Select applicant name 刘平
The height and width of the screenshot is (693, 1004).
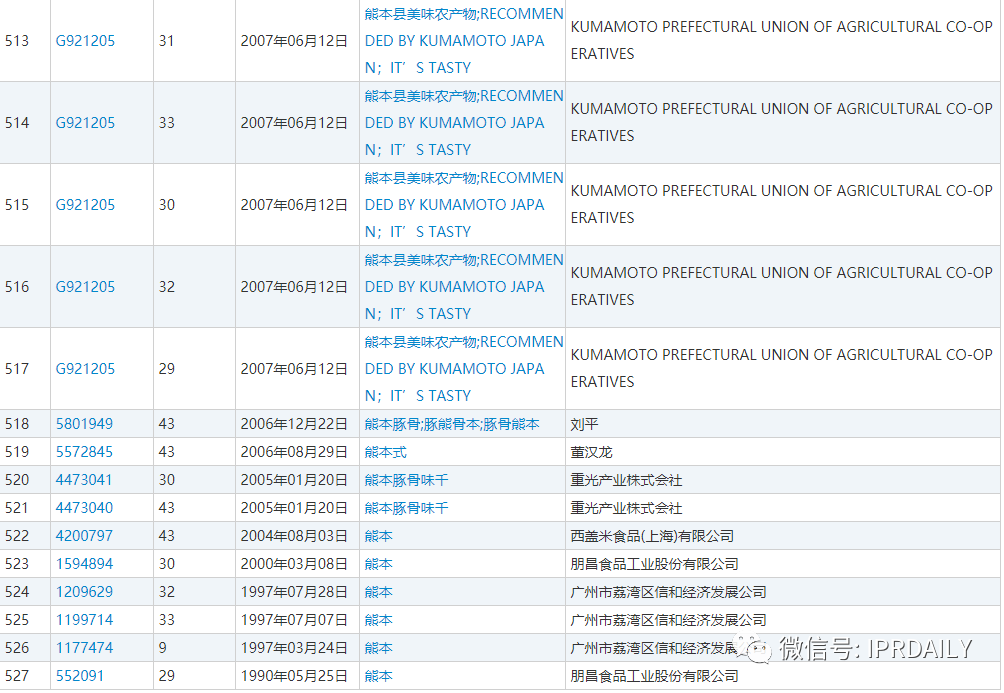[x=585, y=424]
